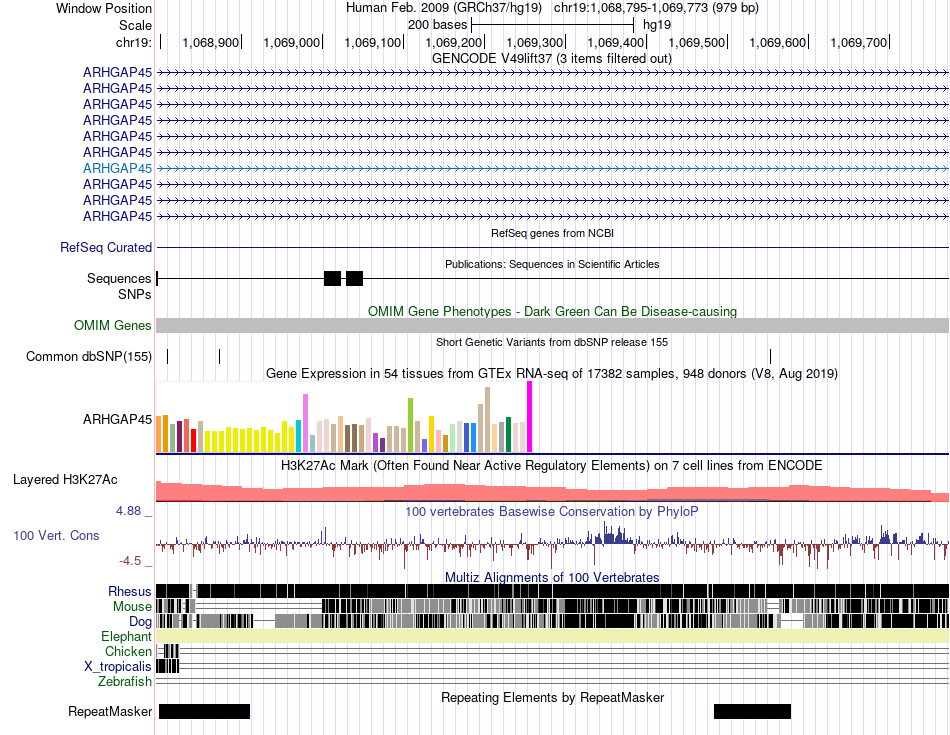
Task: Open OMIM Gene Phenotypes track title
Action: tap(552, 311)
